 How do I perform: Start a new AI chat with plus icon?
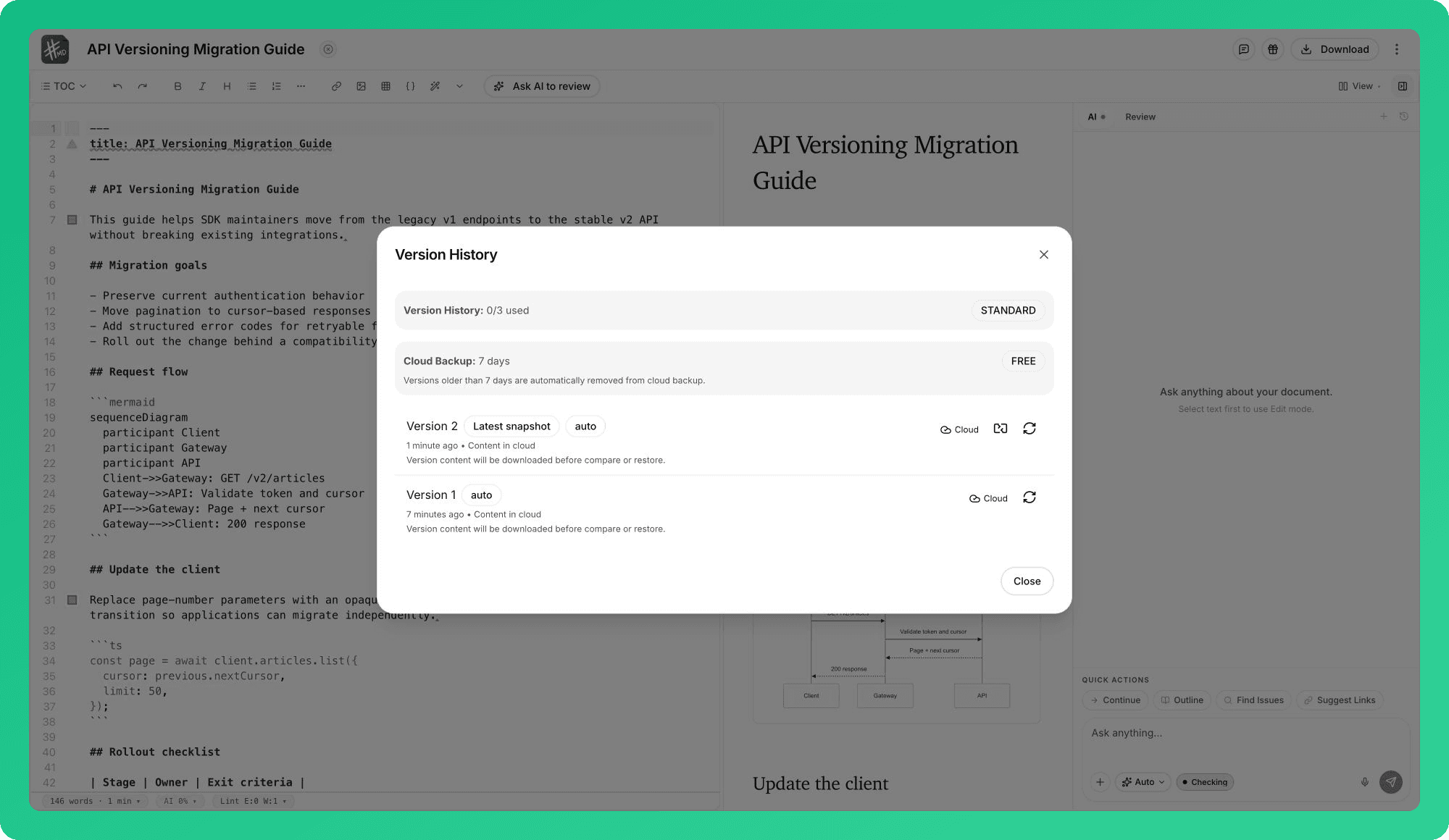point(1384,116)
